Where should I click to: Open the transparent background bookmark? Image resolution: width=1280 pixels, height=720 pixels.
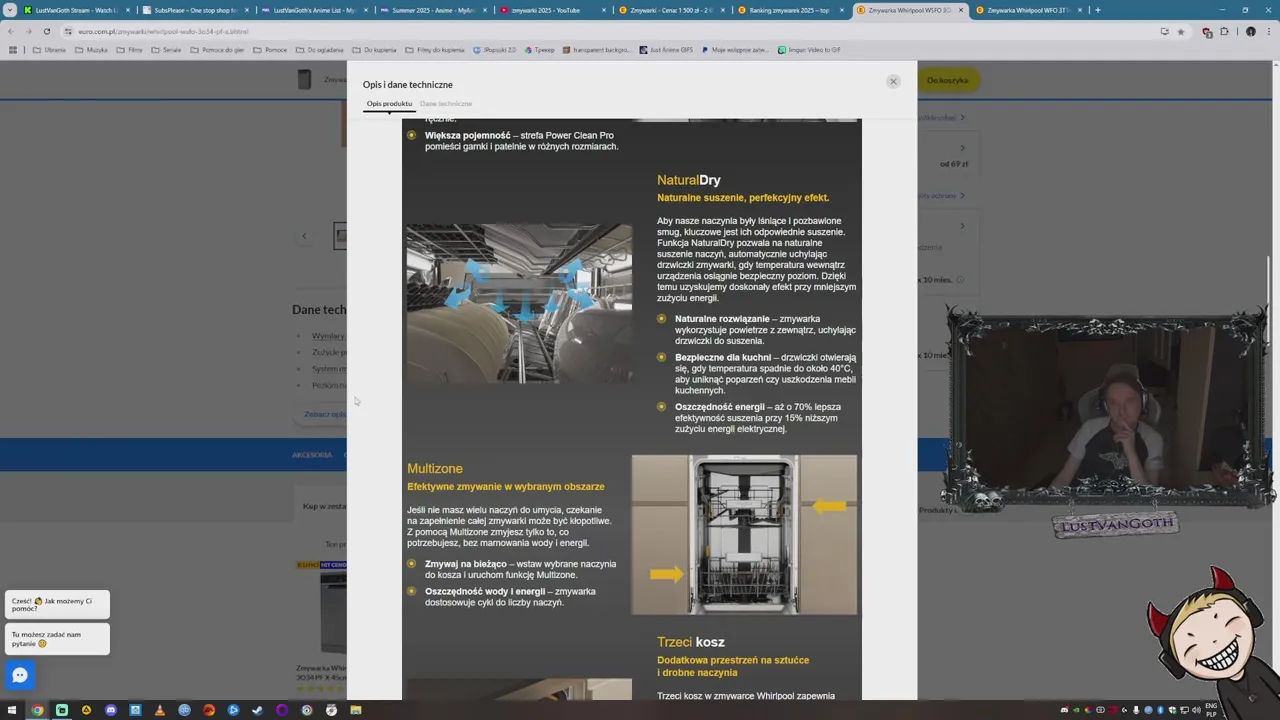(x=597, y=49)
